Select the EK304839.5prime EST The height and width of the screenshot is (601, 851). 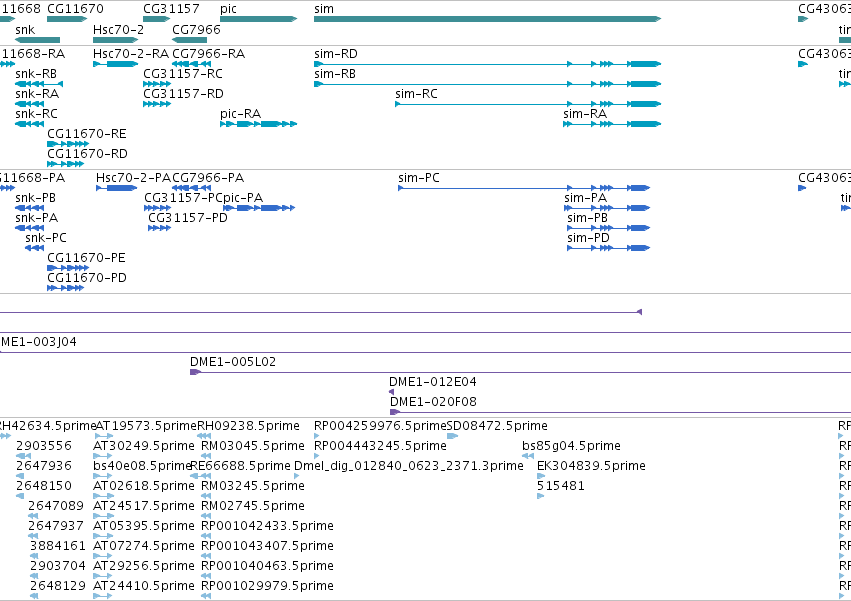541,476
